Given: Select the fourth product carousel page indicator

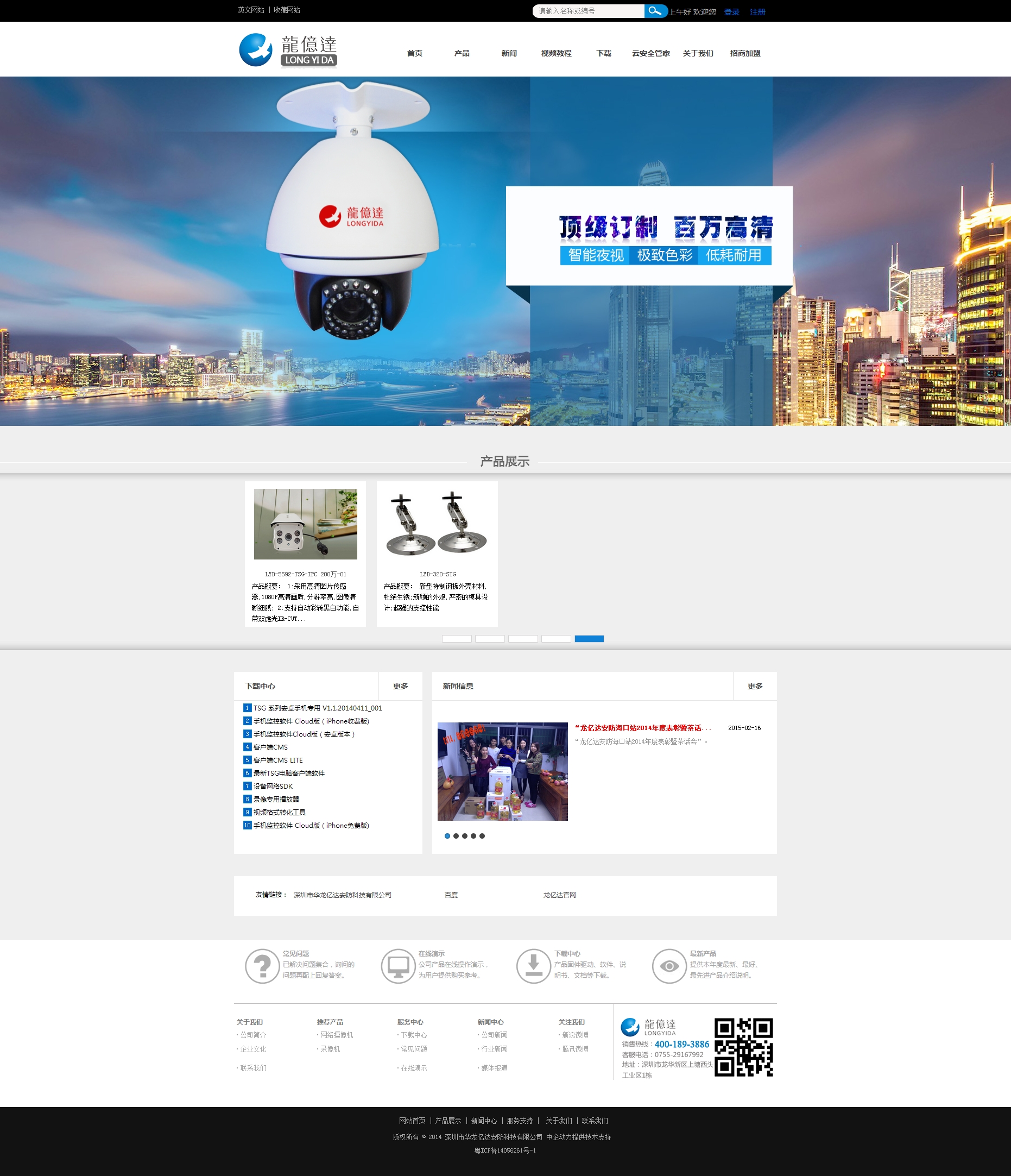Looking at the screenshot, I should [556, 638].
